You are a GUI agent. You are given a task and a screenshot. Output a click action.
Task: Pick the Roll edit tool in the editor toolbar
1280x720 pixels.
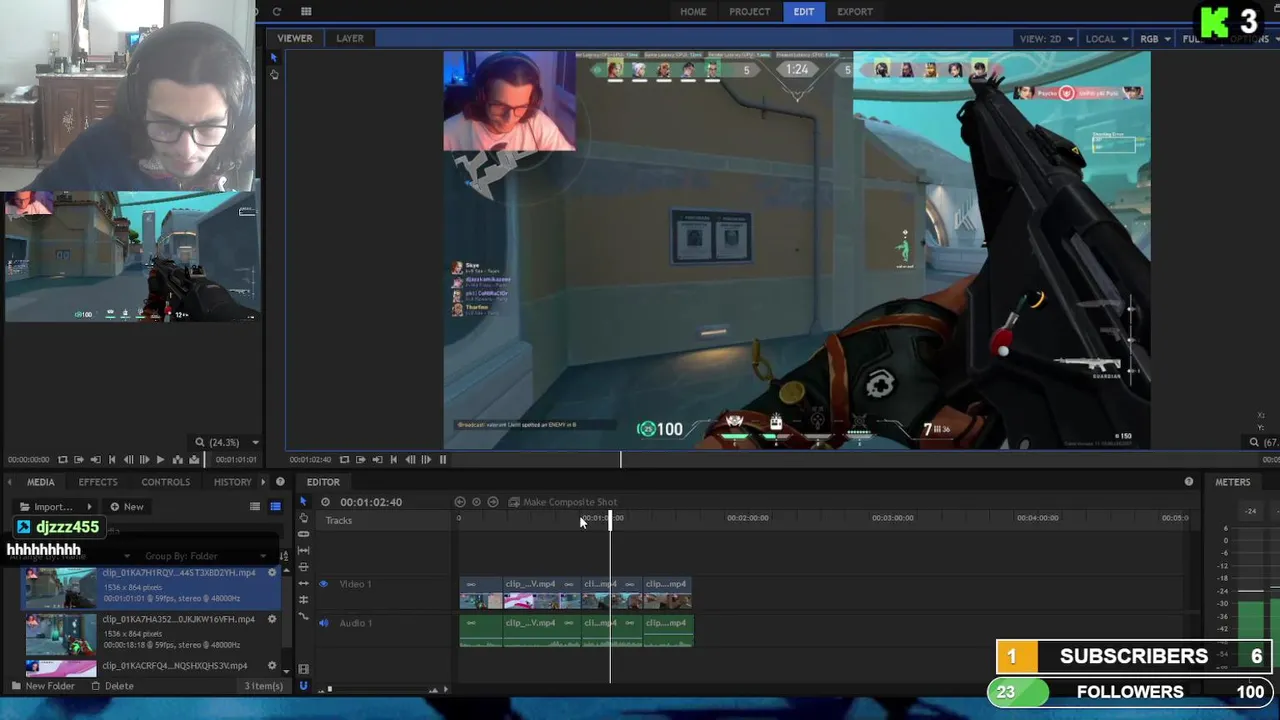coord(304,600)
